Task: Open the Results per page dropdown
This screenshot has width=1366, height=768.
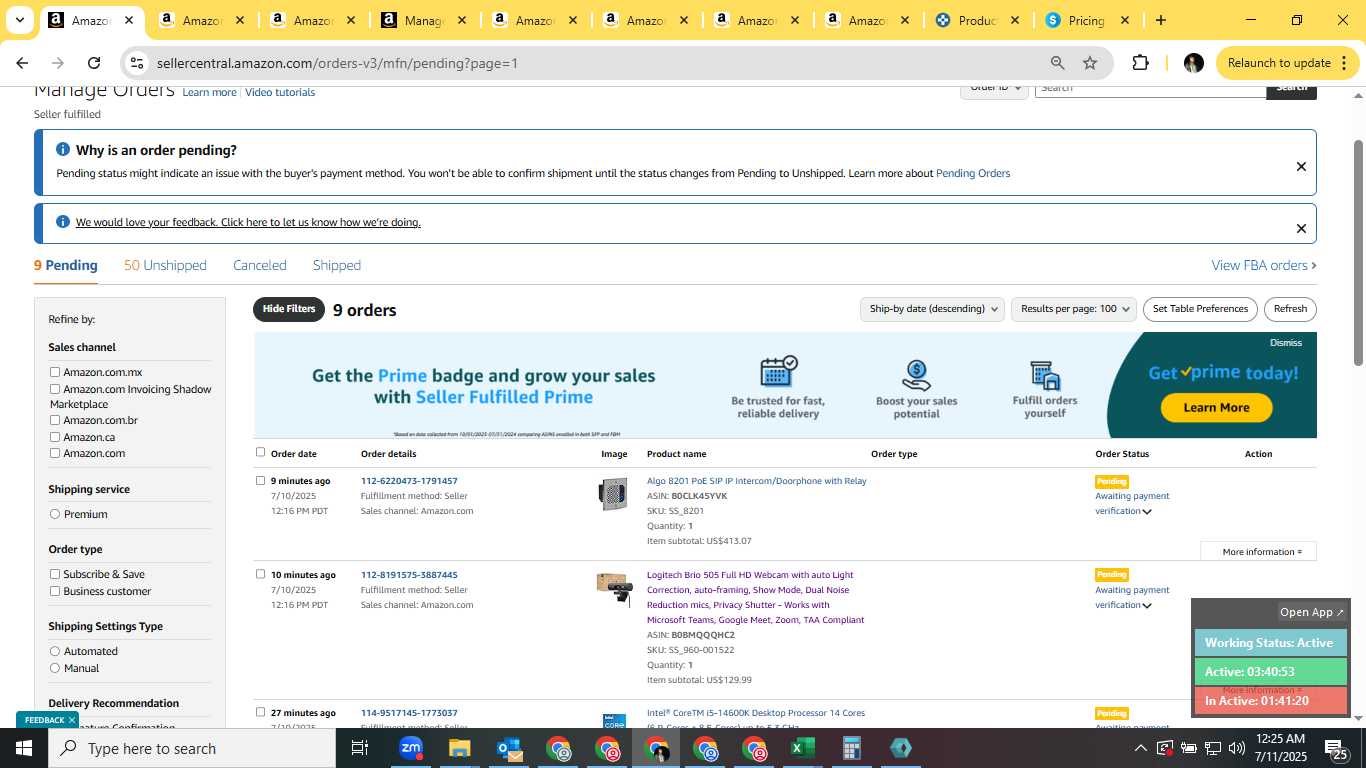Action: click(x=1074, y=309)
